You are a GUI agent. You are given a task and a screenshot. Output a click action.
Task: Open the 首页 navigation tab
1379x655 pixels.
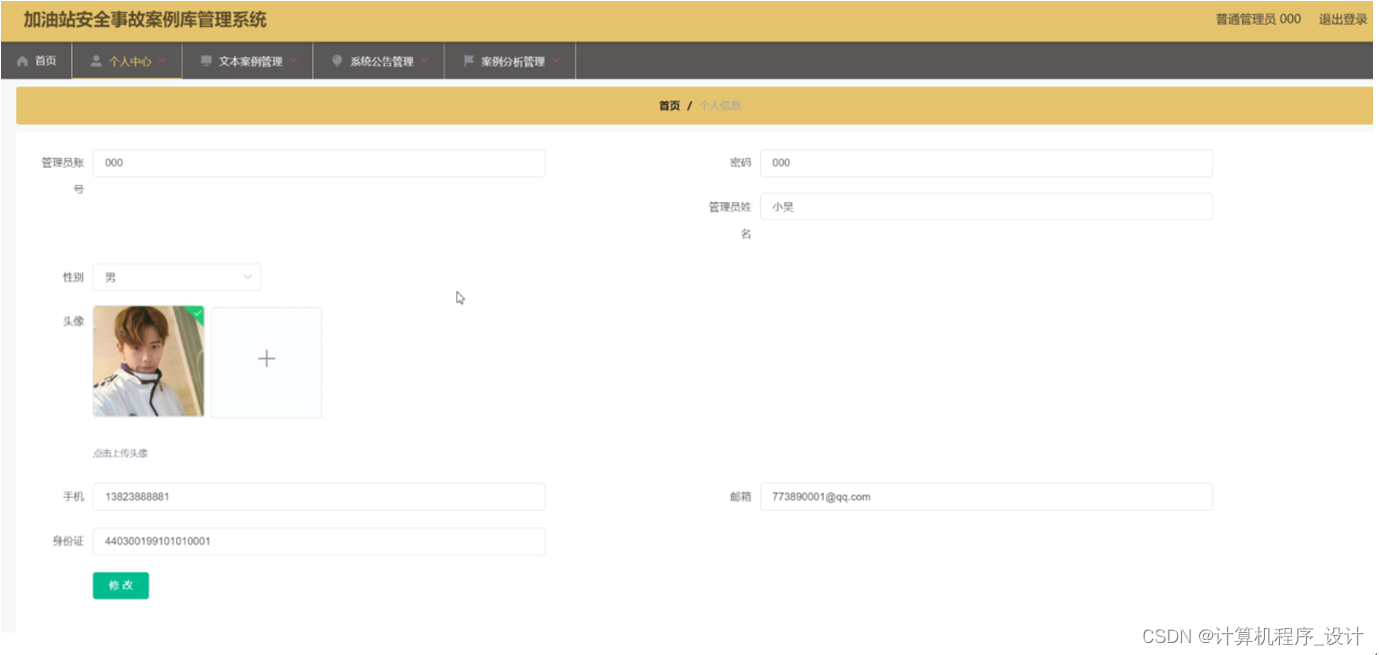pos(36,61)
